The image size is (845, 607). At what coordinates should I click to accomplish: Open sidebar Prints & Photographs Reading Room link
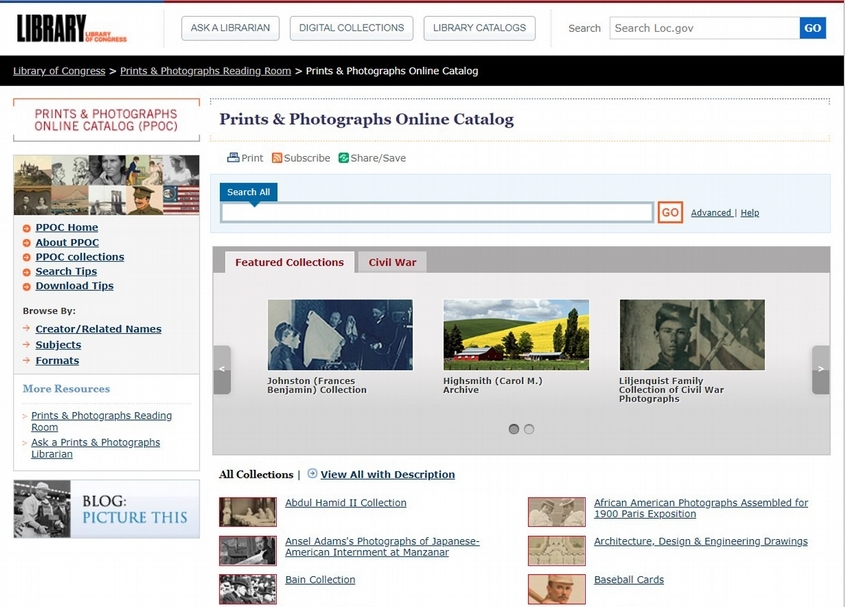[x=101, y=421]
